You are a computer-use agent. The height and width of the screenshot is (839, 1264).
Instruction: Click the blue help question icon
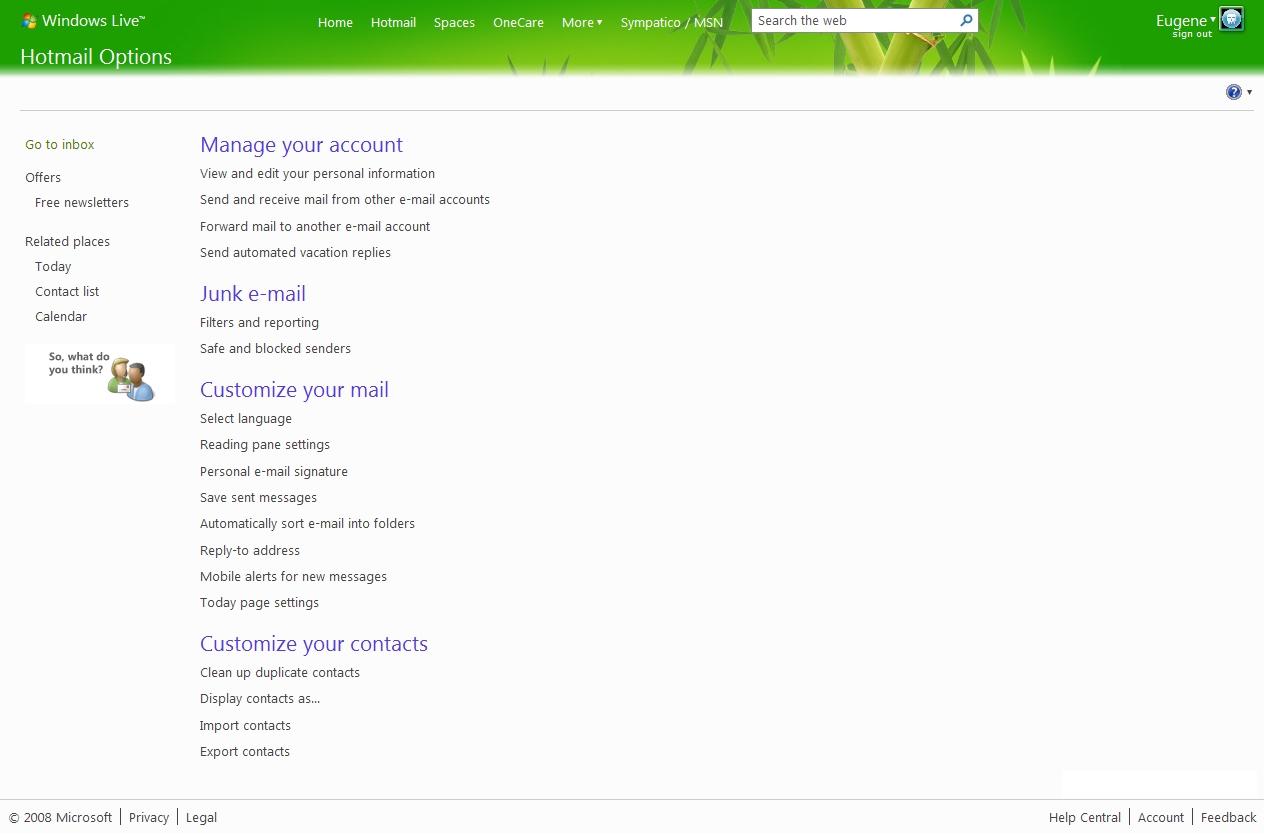1234,92
